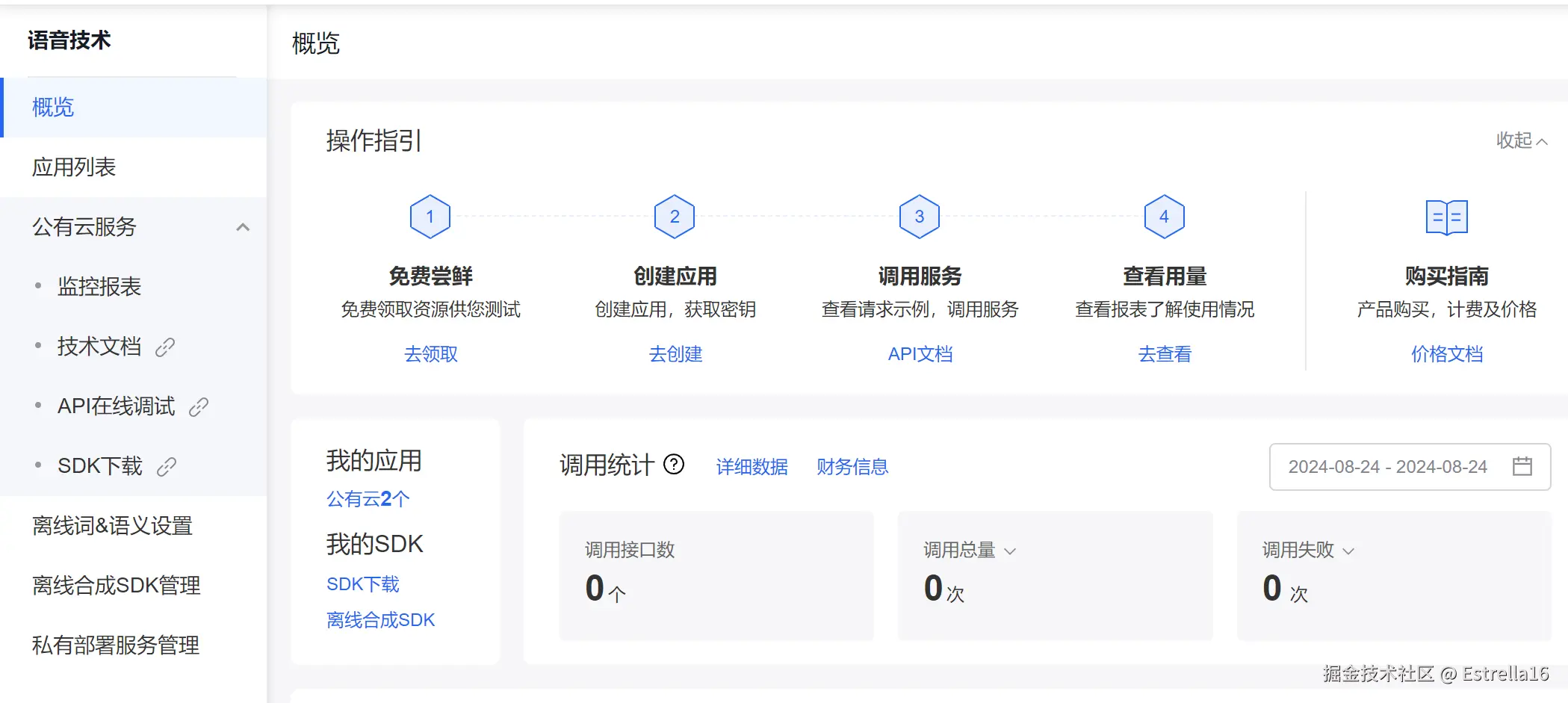The height and width of the screenshot is (703, 1568).
Task: Collapse the 操作指引 panel via 收起
Action: 1522,140
